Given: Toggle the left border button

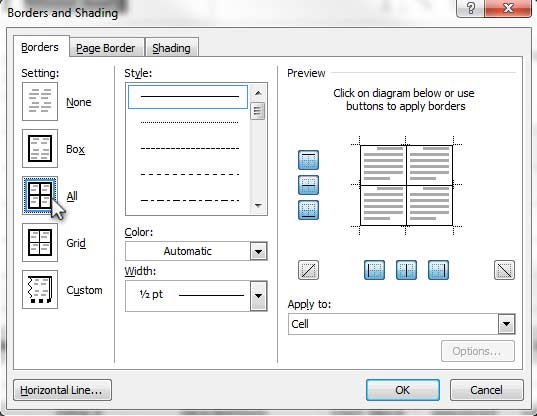Looking at the screenshot, I should coord(374,270).
